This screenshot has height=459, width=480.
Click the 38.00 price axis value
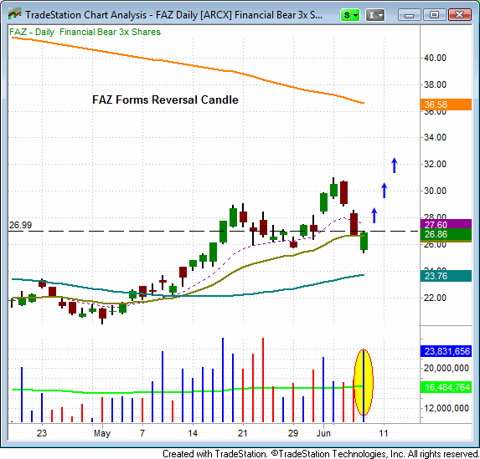[435, 85]
